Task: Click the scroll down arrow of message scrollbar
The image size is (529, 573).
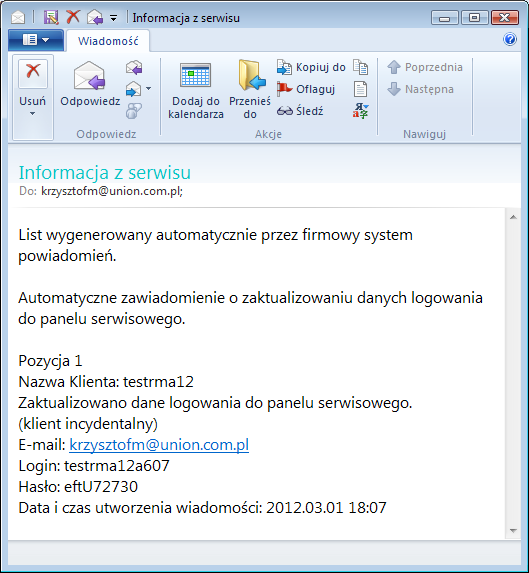Action: [x=513, y=531]
